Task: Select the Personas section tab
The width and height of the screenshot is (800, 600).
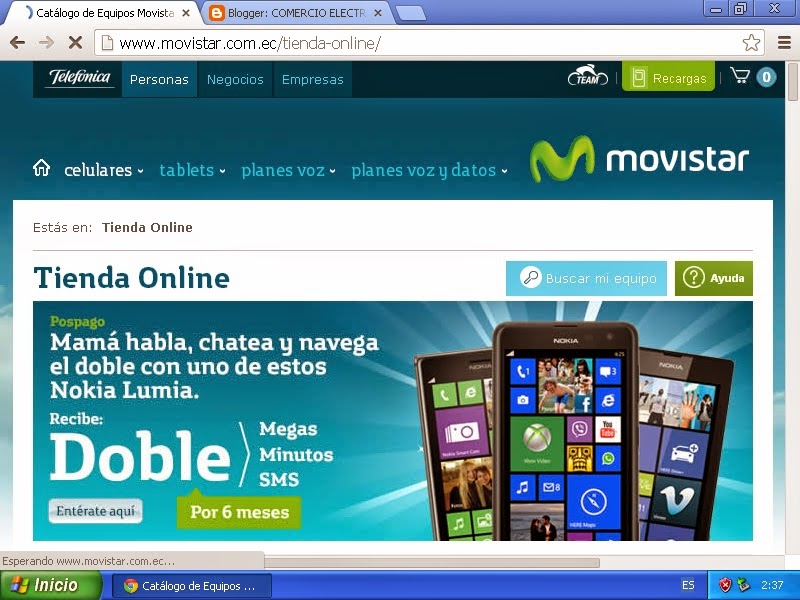Action: click(159, 79)
